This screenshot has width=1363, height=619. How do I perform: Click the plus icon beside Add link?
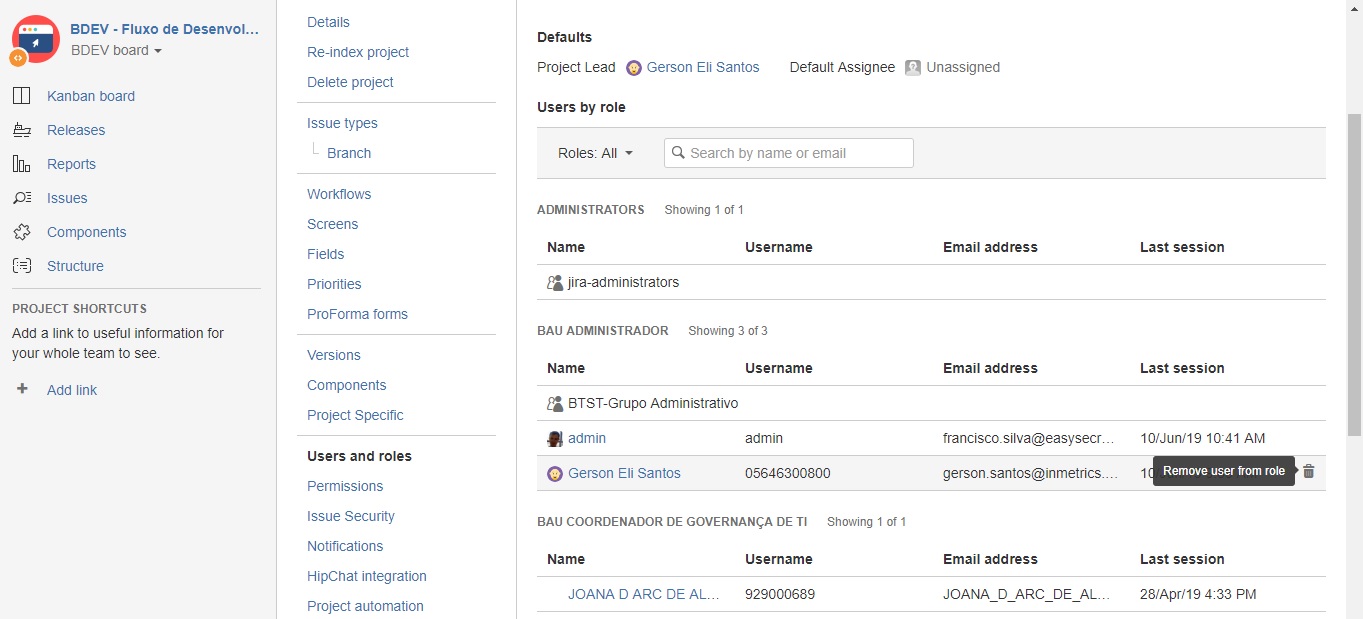(22, 389)
